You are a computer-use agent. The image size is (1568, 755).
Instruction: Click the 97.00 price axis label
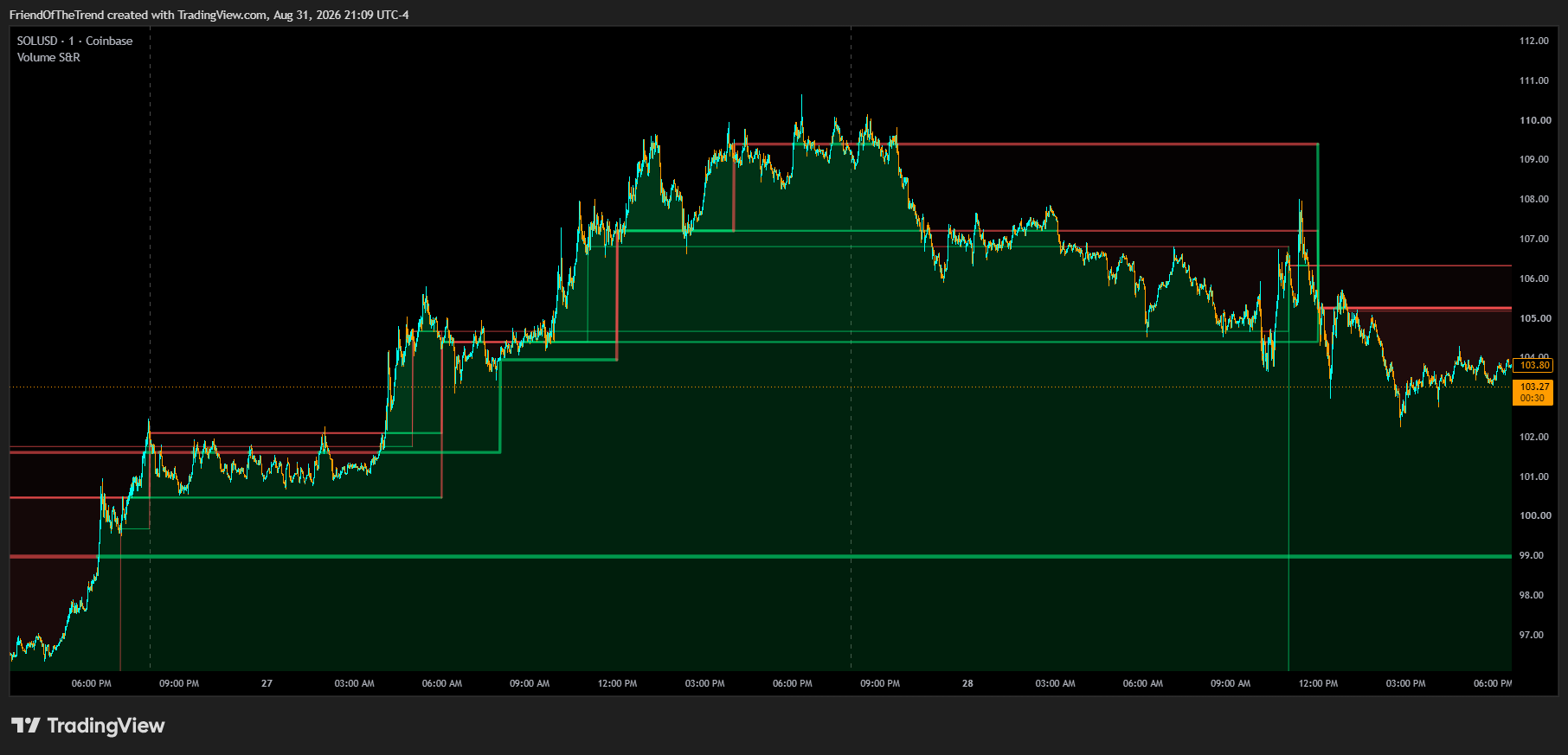point(1532,635)
